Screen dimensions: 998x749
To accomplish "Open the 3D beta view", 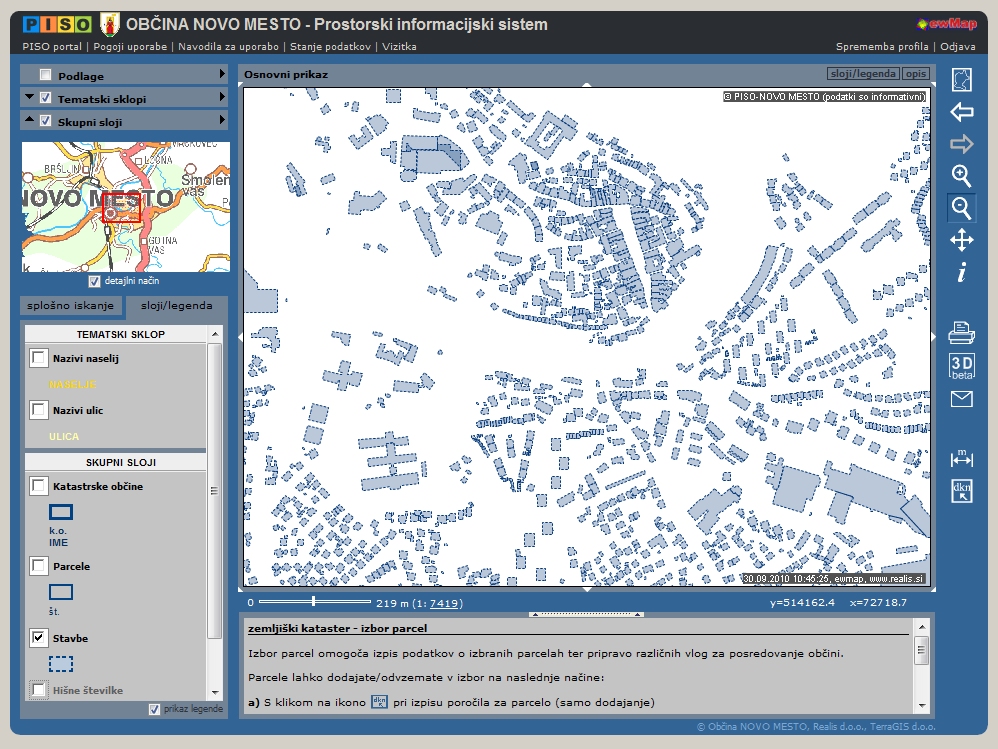I will [961, 366].
